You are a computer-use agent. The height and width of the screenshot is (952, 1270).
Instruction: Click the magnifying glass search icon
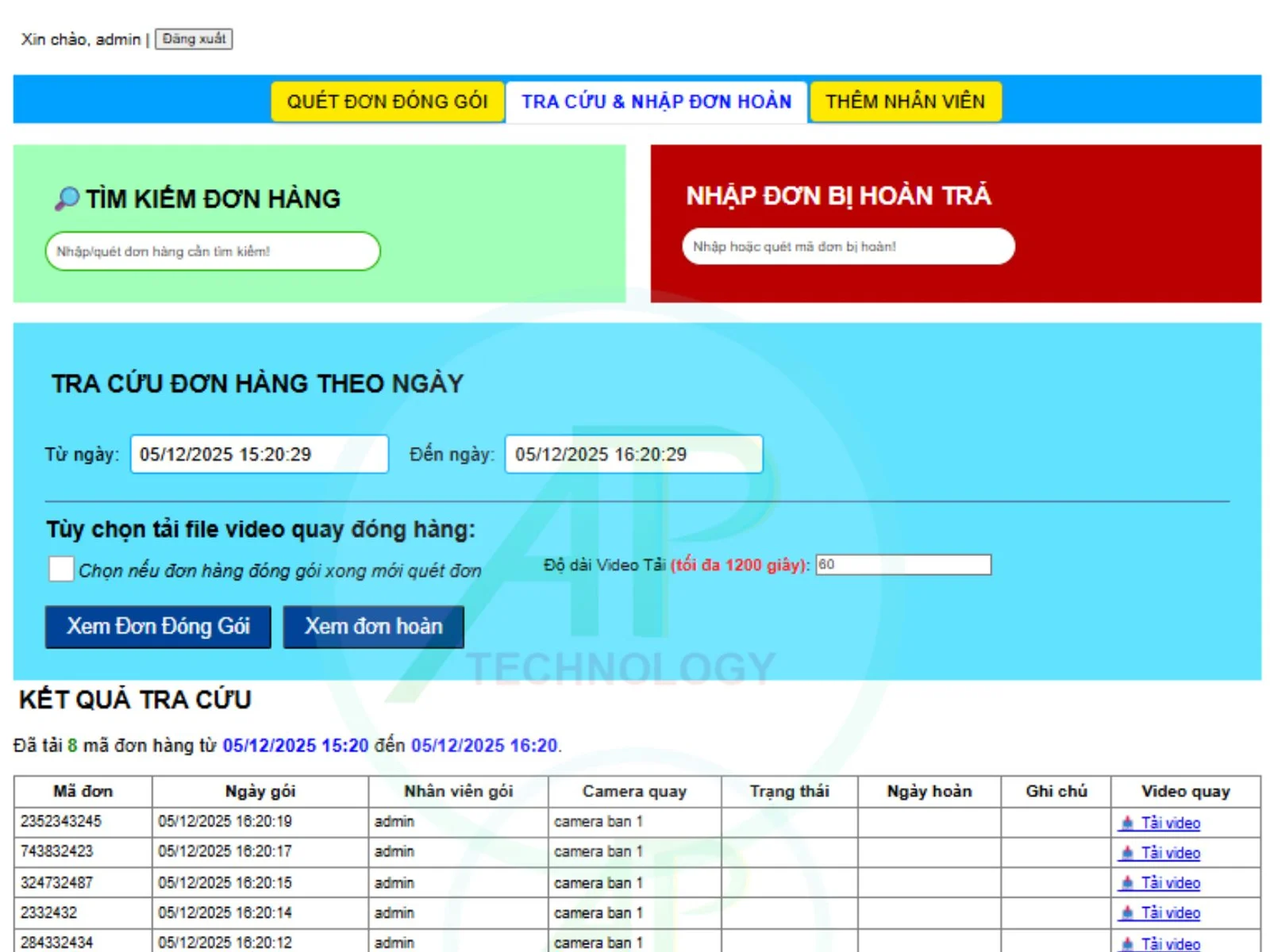click(x=66, y=198)
